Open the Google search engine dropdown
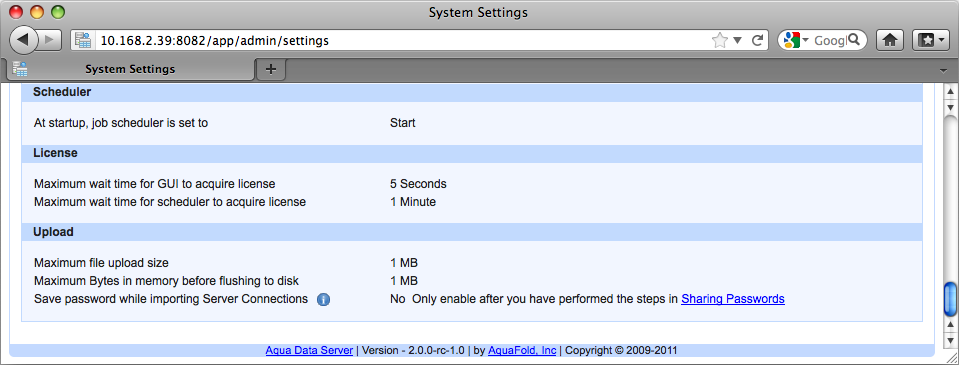 click(x=794, y=40)
